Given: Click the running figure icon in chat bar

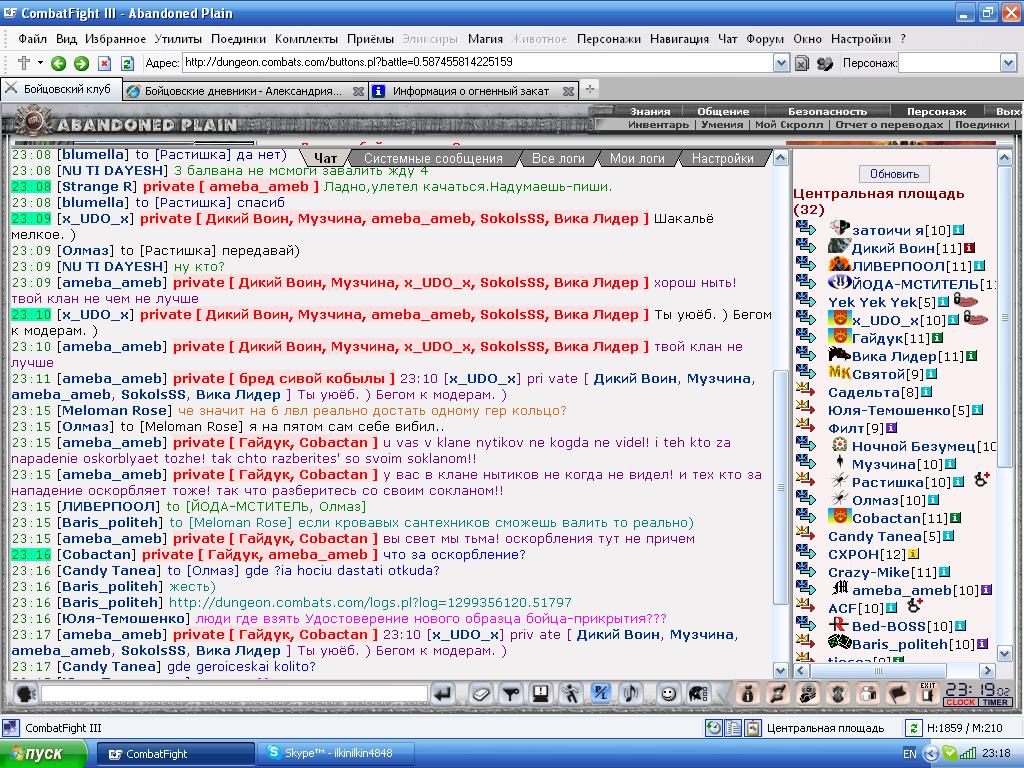Looking at the screenshot, I should (571, 694).
